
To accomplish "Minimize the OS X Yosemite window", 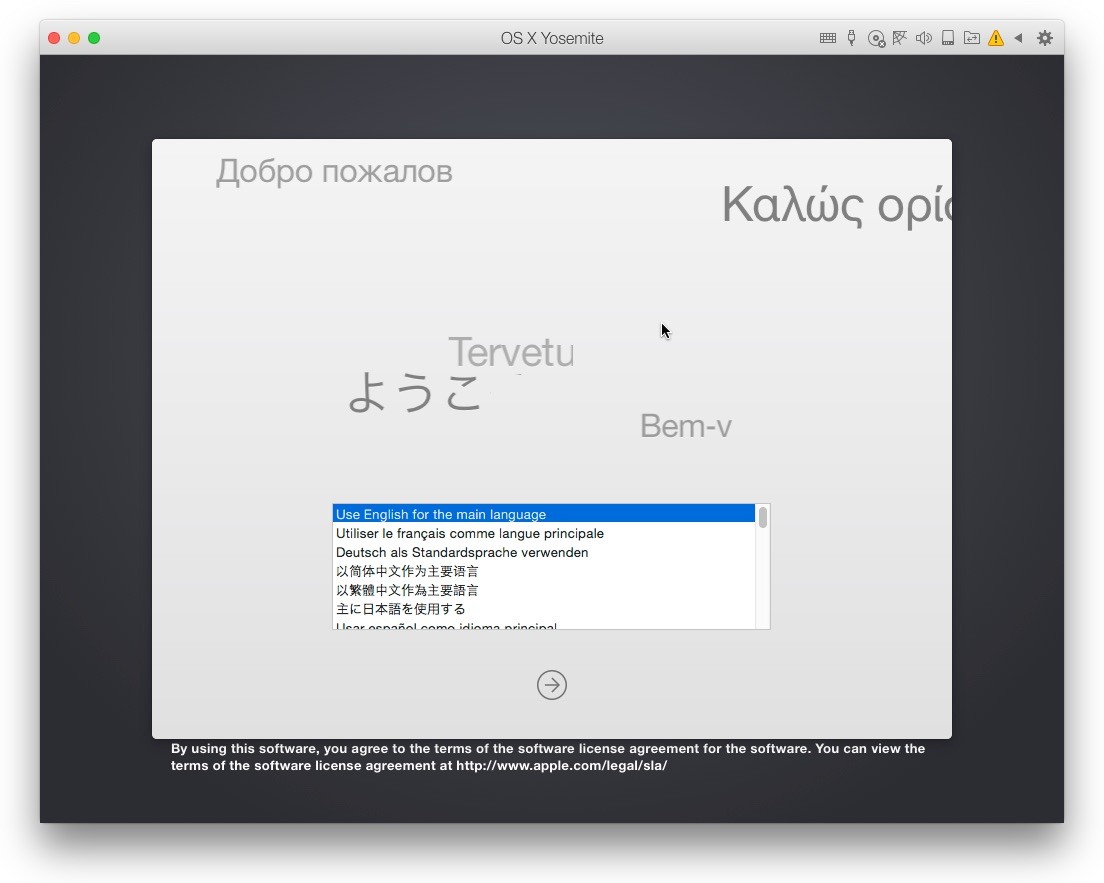I will [74, 38].
